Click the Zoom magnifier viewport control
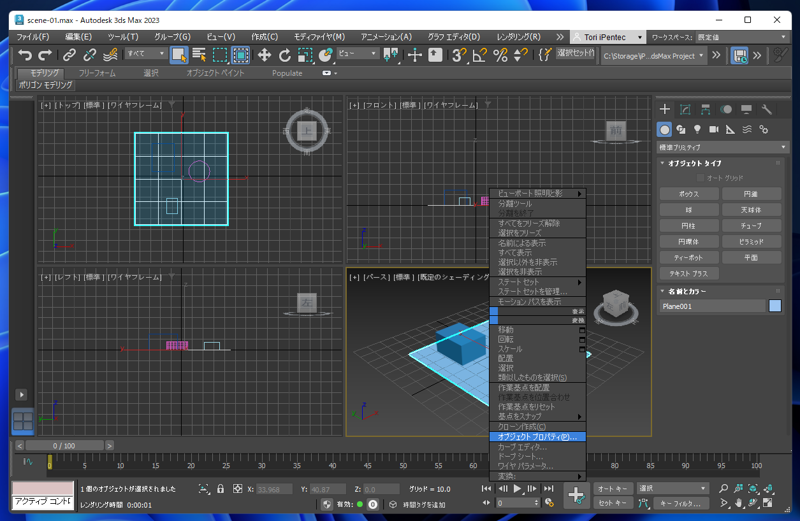This screenshot has height=521, width=800. click(723, 488)
